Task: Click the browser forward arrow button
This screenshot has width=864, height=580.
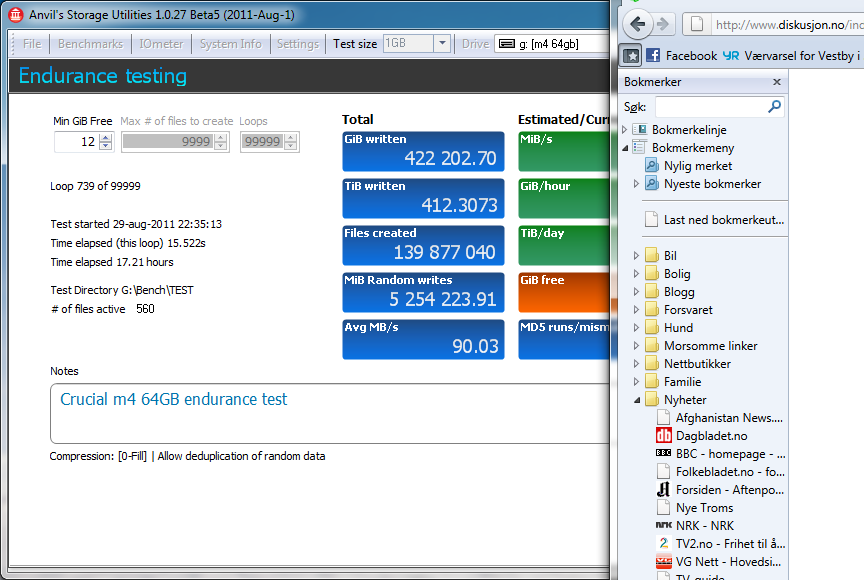Action: (663, 24)
